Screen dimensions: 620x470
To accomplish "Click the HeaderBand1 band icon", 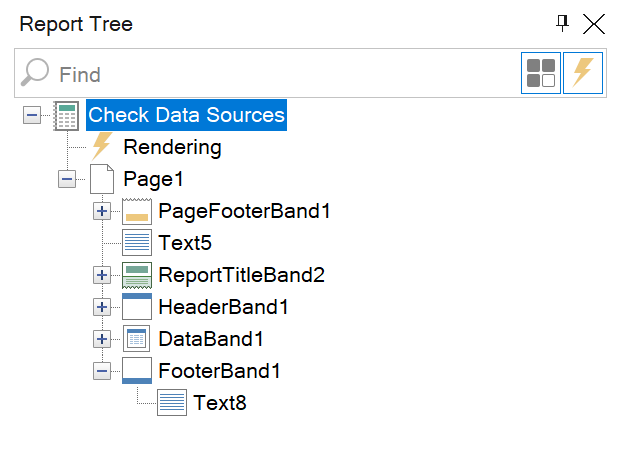I will (136, 307).
